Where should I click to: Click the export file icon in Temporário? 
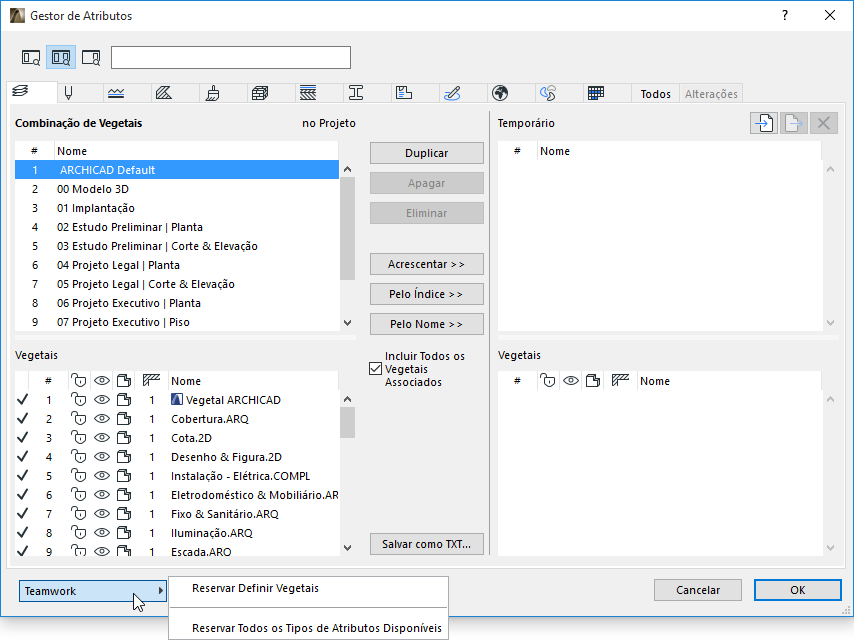pos(794,123)
